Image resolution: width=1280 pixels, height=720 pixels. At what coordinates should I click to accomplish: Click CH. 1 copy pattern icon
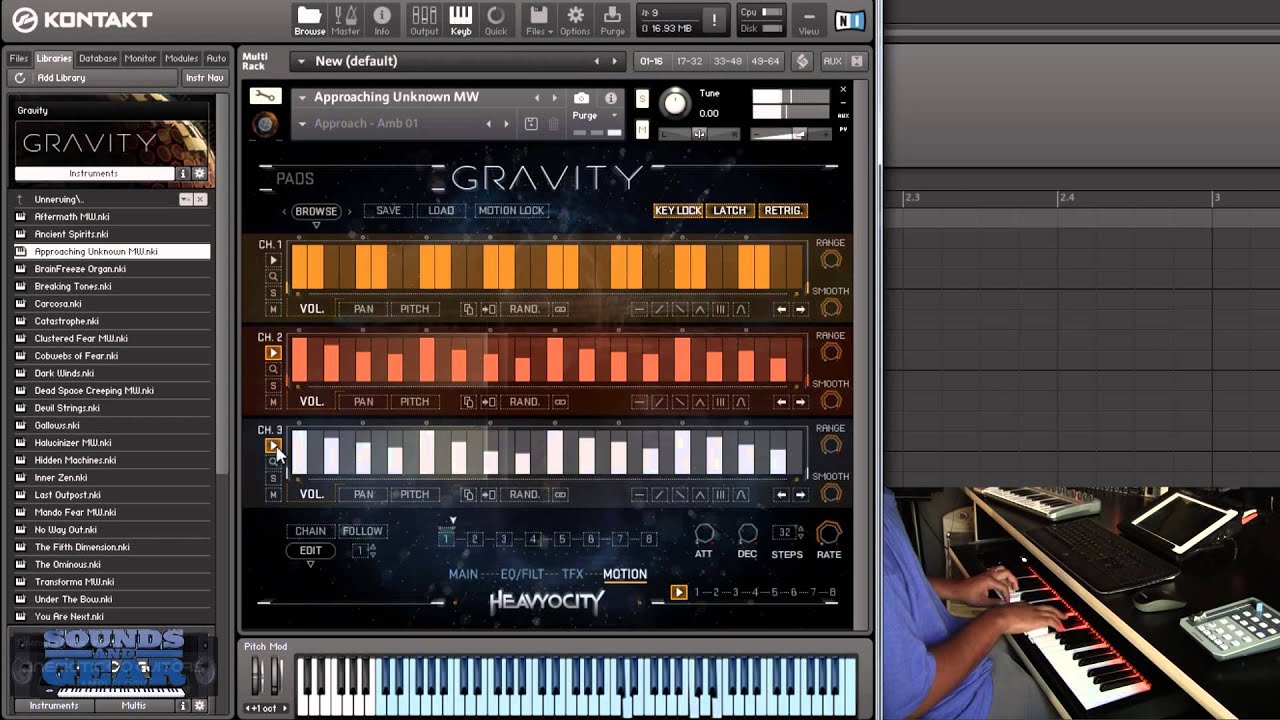coord(468,309)
